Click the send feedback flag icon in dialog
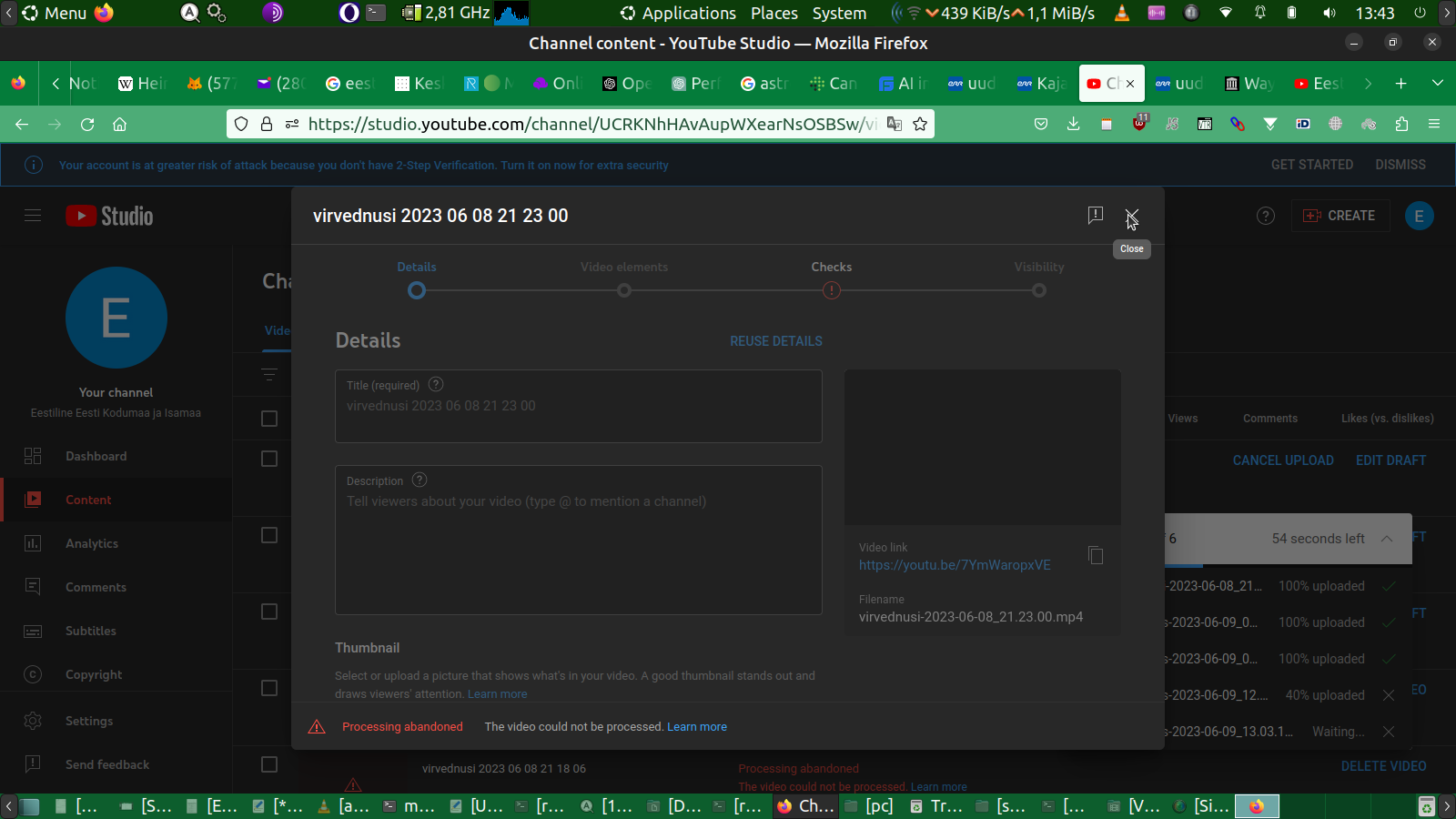Image resolution: width=1456 pixels, height=819 pixels. pyautogui.click(x=1096, y=215)
